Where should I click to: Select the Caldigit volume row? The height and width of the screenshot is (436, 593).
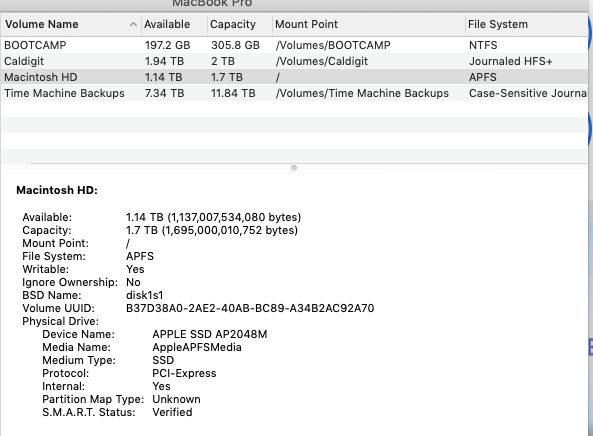pyautogui.click(x=294, y=61)
